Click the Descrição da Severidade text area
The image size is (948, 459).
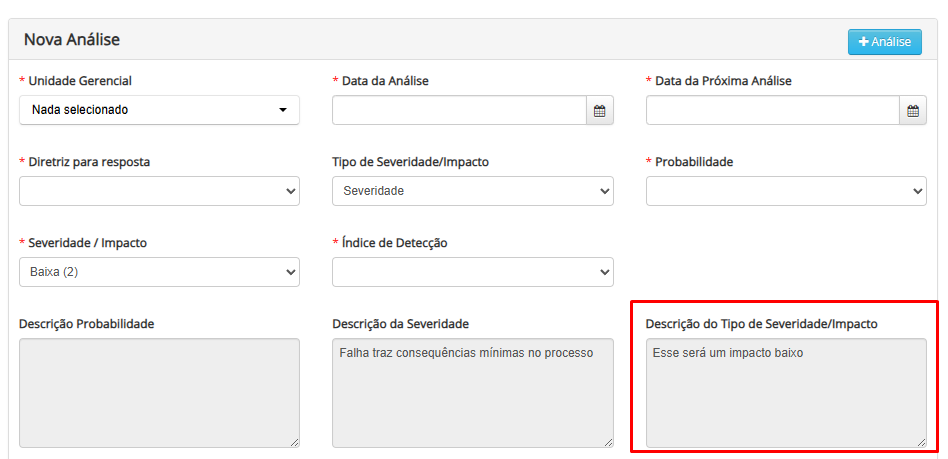point(472,392)
